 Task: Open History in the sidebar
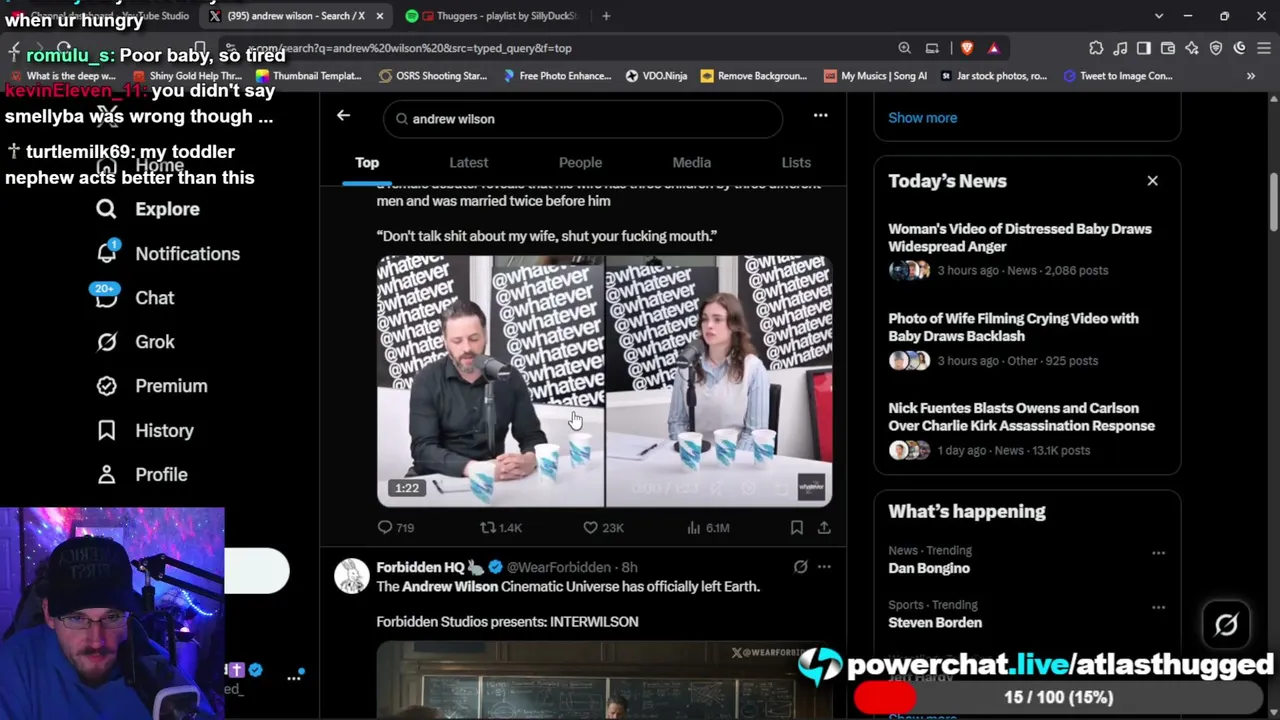coord(145,430)
